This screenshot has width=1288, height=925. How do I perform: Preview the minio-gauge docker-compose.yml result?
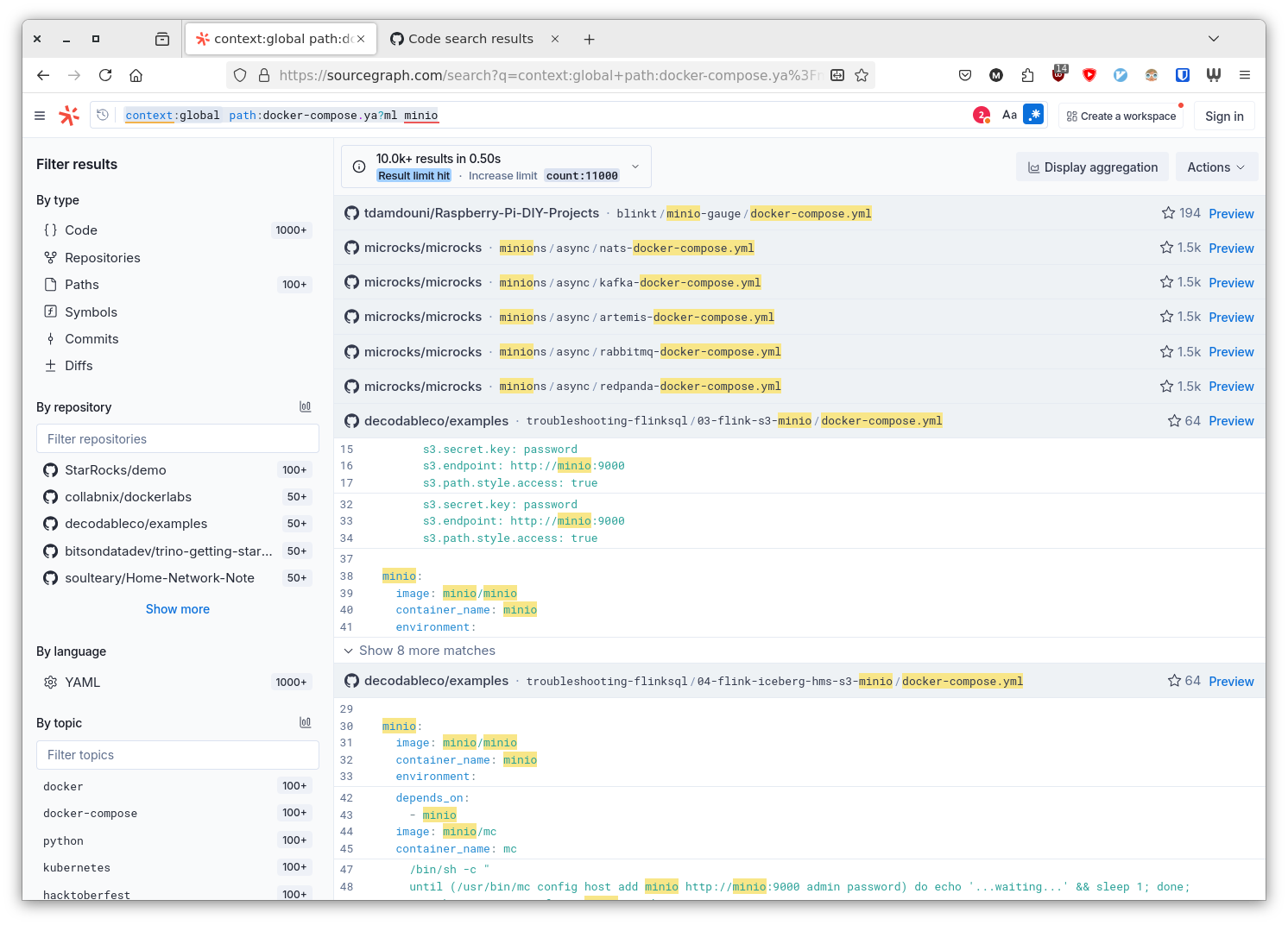click(1231, 214)
